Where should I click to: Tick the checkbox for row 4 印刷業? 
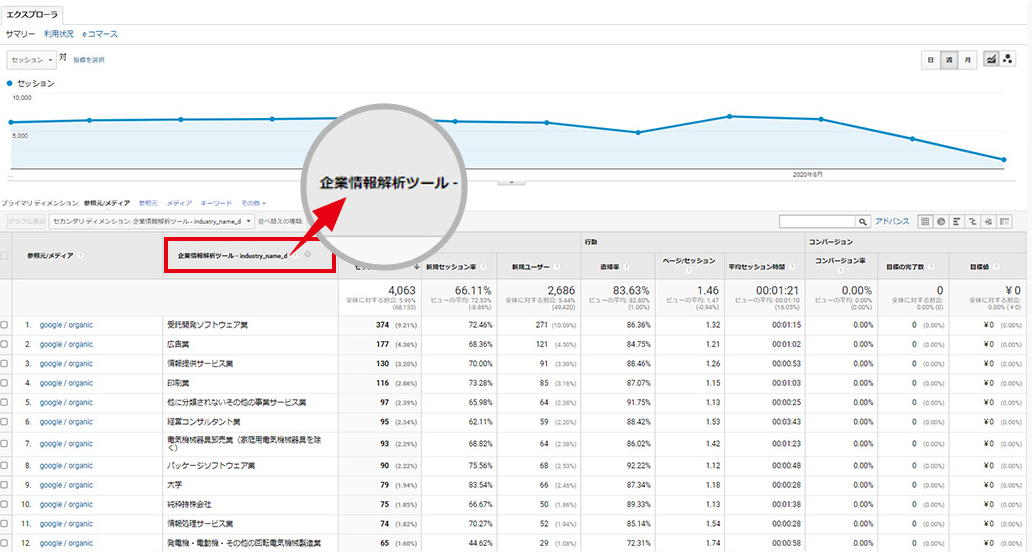(x=5, y=383)
